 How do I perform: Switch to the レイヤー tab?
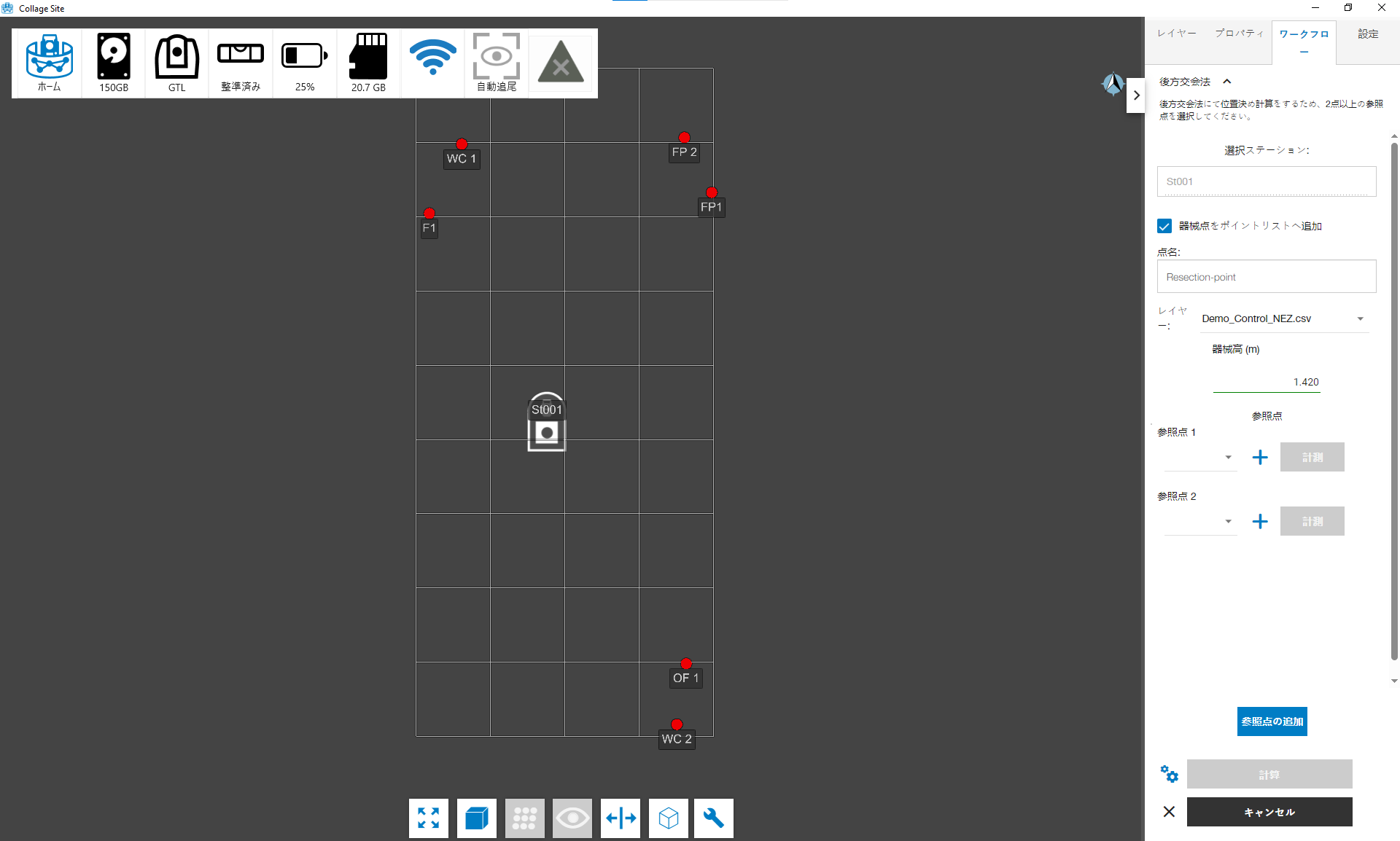(x=1176, y=34)
